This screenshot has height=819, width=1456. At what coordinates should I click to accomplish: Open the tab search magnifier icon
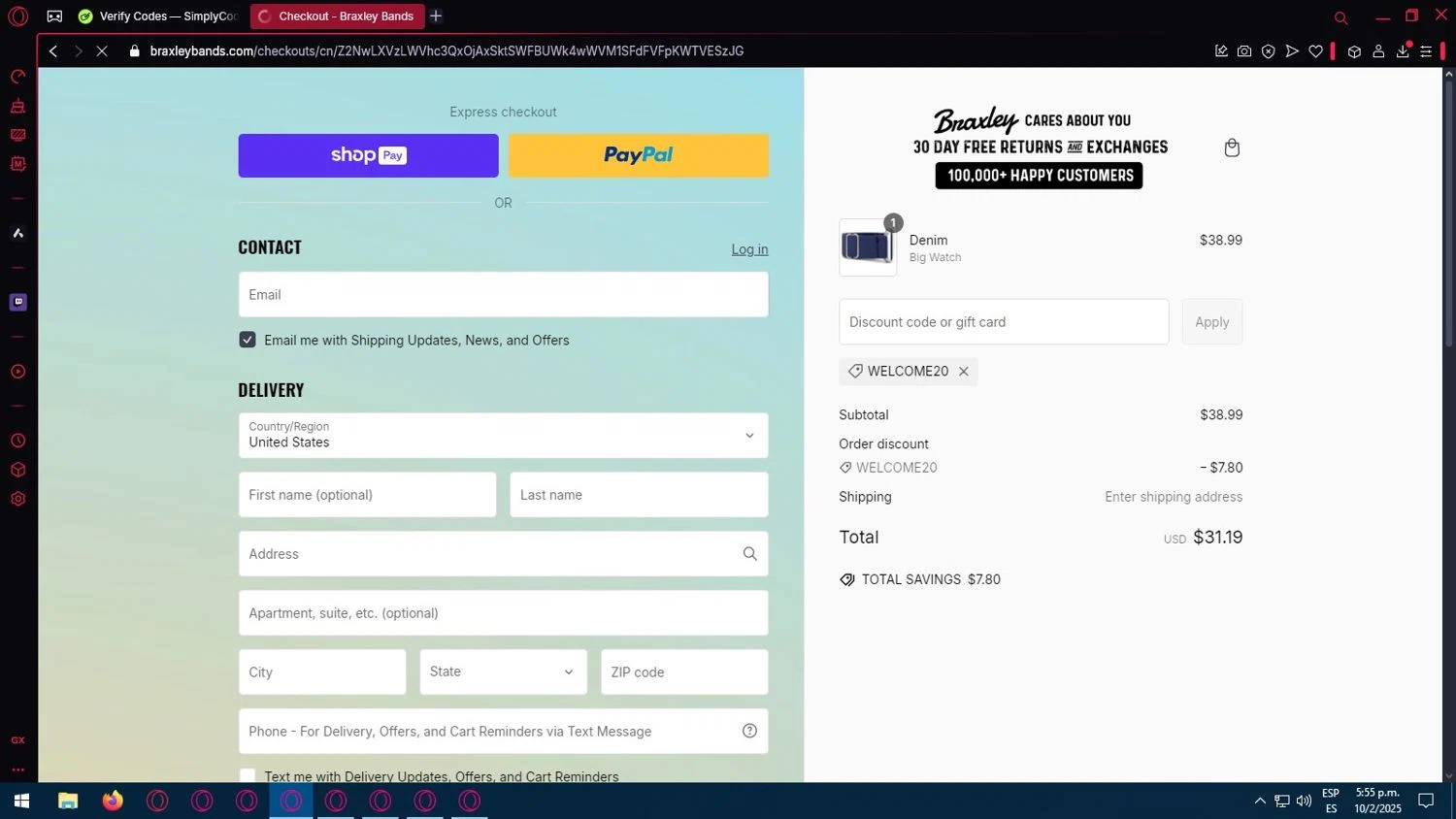(x=1340, y=17)
